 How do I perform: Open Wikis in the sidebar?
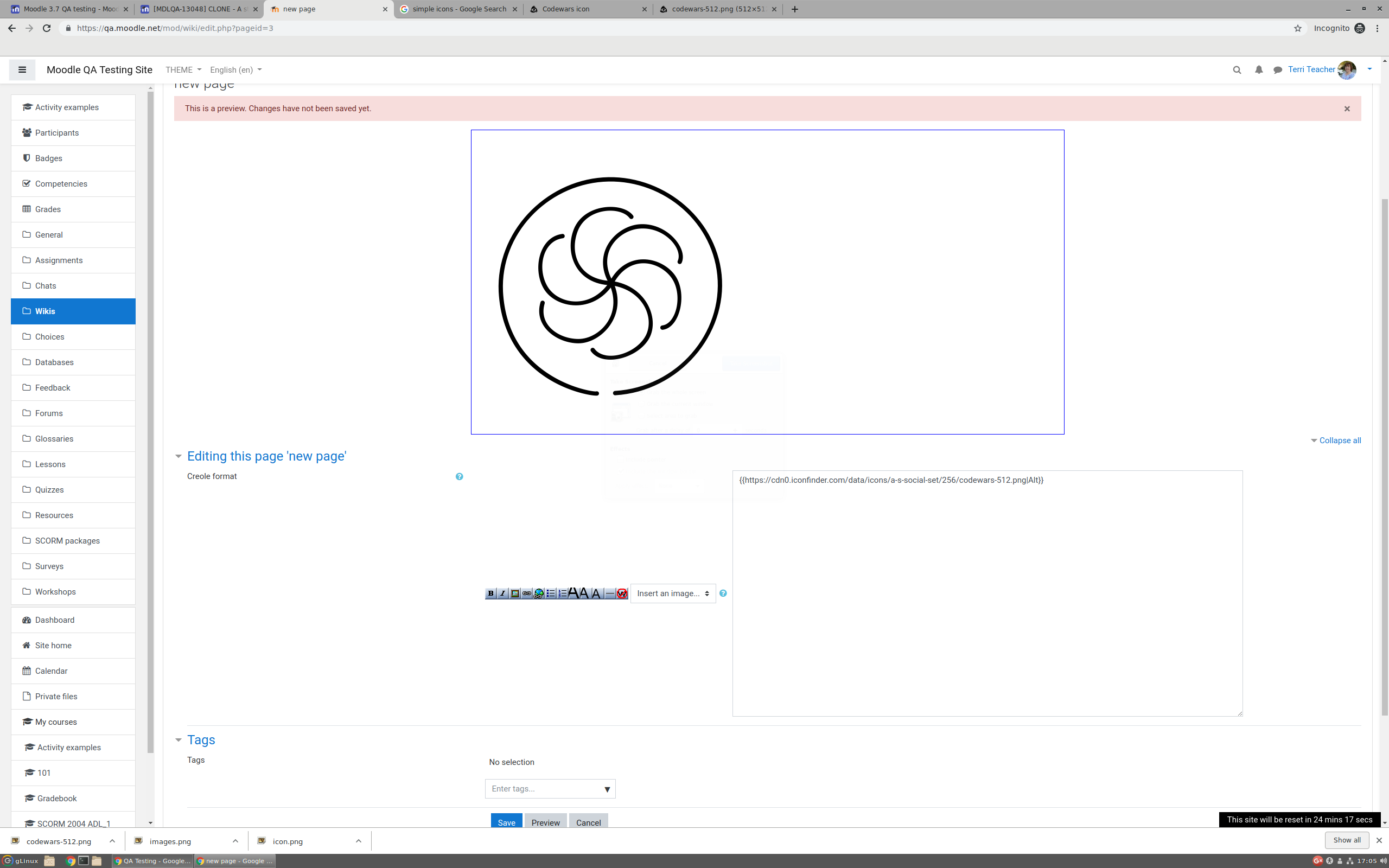tap(73, 311)
